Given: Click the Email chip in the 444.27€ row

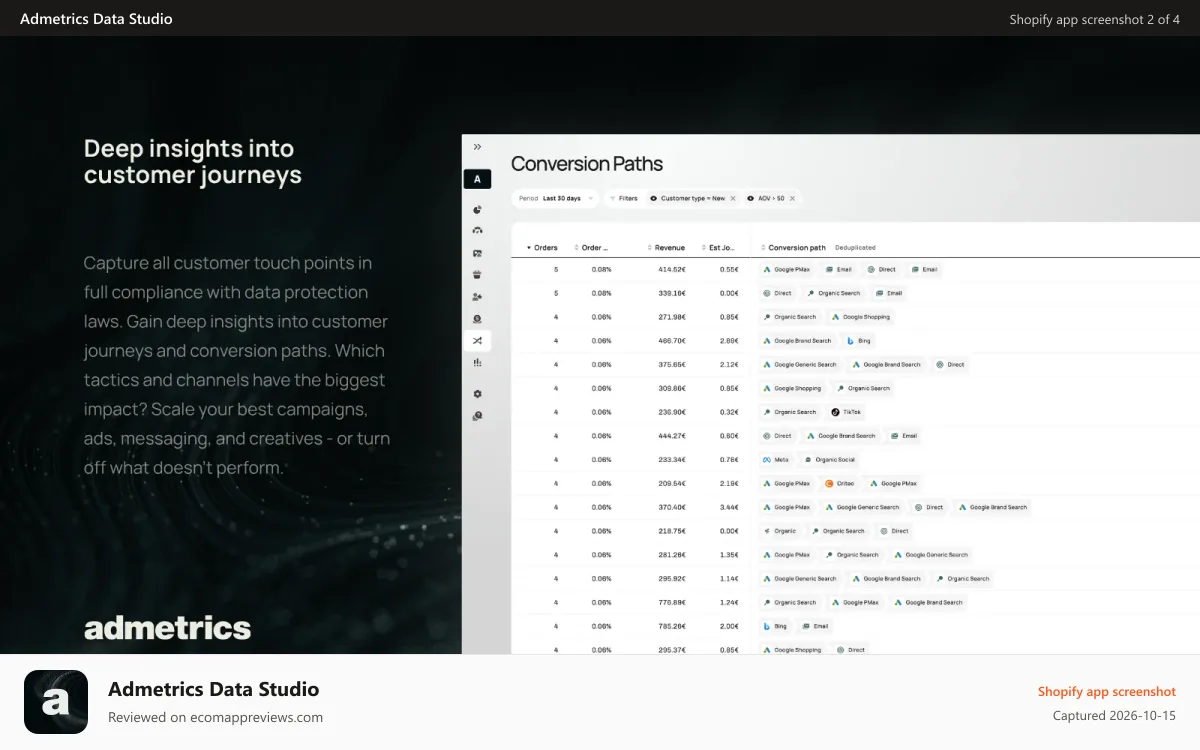Looking at the screenshot, I should tap(903, 436).
